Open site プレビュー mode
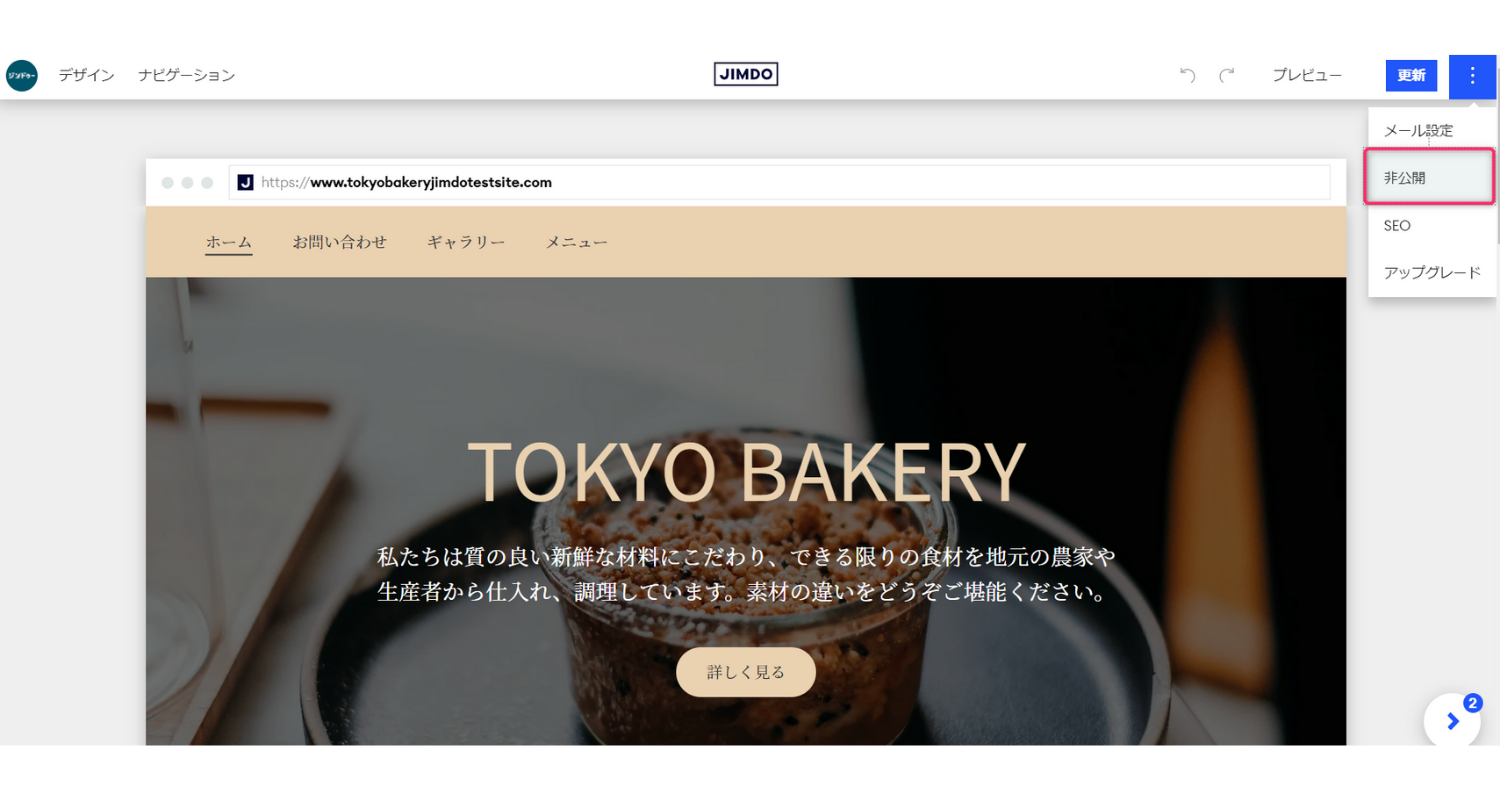 point(1306,74)
